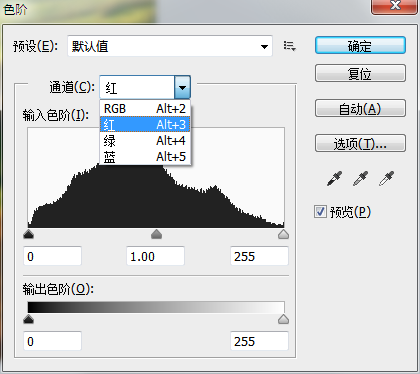Click the histogram display area
Image resolution: width=420 pixels, height=374 pixels.
pyautogui.click(x=156, y=177)
